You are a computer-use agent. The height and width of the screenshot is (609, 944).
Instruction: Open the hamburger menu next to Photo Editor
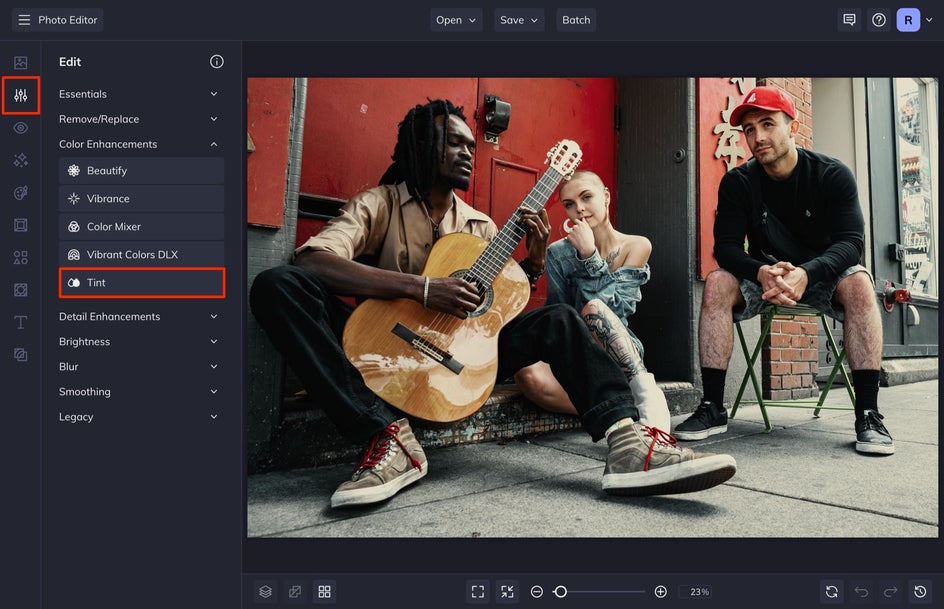(x=24, y=20)
